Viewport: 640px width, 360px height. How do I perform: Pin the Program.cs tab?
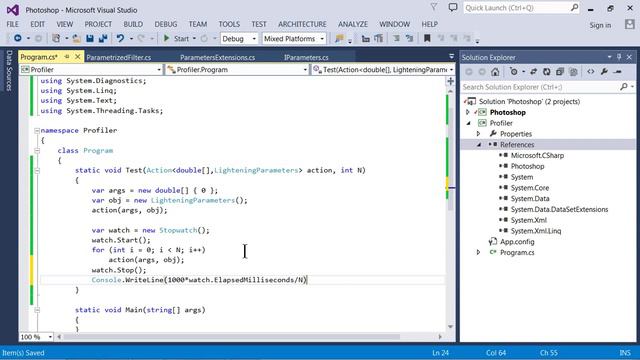[x=67, y=57]
